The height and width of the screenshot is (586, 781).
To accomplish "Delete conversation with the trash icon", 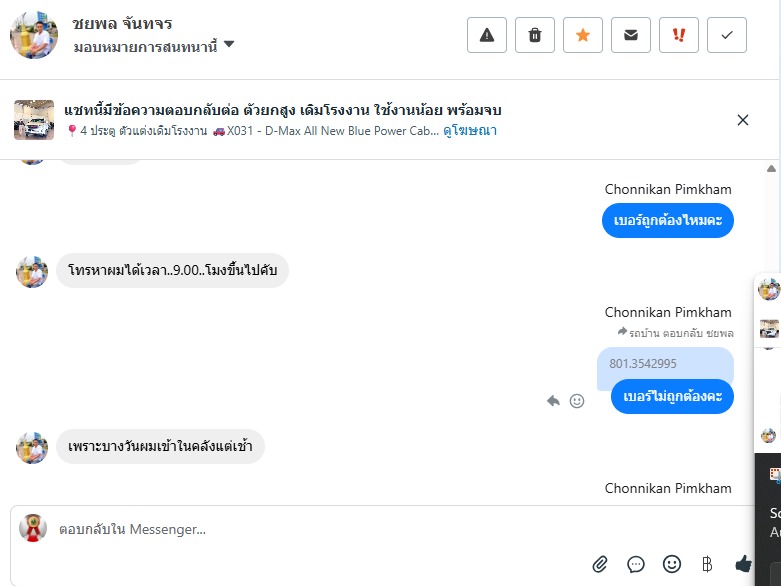I will [x=535, y=35].
